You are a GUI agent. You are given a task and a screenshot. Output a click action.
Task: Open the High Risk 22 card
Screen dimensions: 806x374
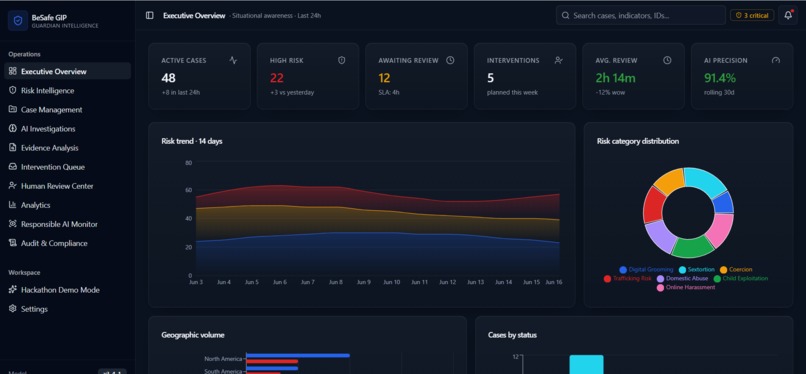[x=308, y=76]
